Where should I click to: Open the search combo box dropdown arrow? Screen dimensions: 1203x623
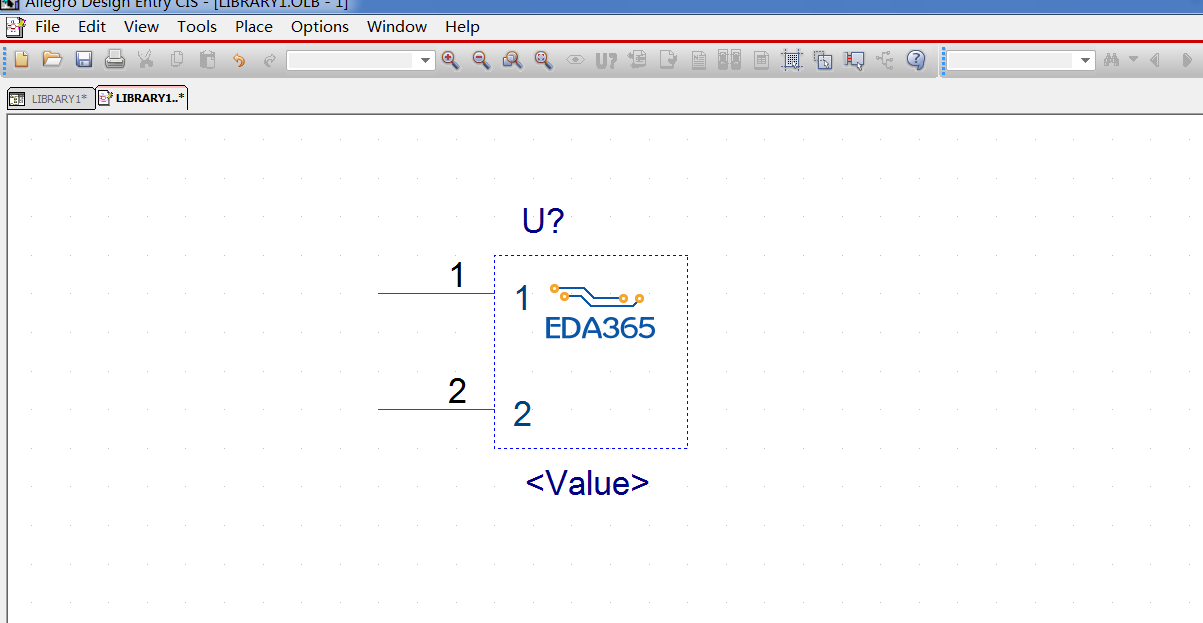coord(1086,61)
